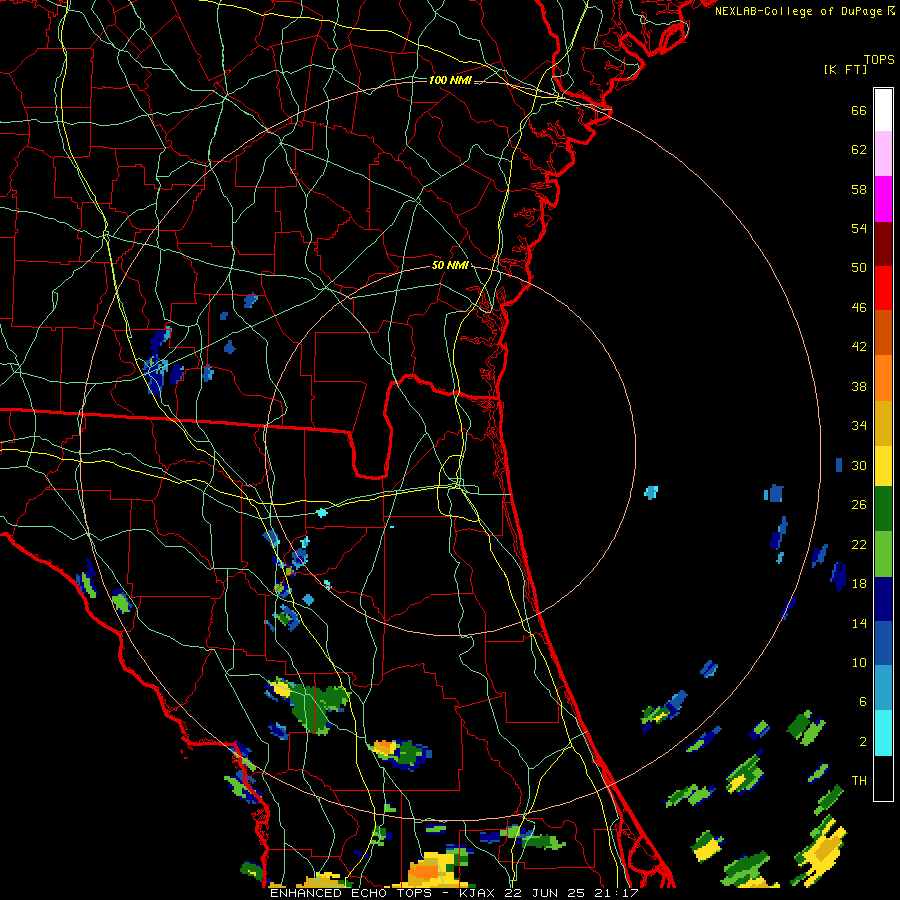Select the medium blue legend swatch

coord(883,643)
